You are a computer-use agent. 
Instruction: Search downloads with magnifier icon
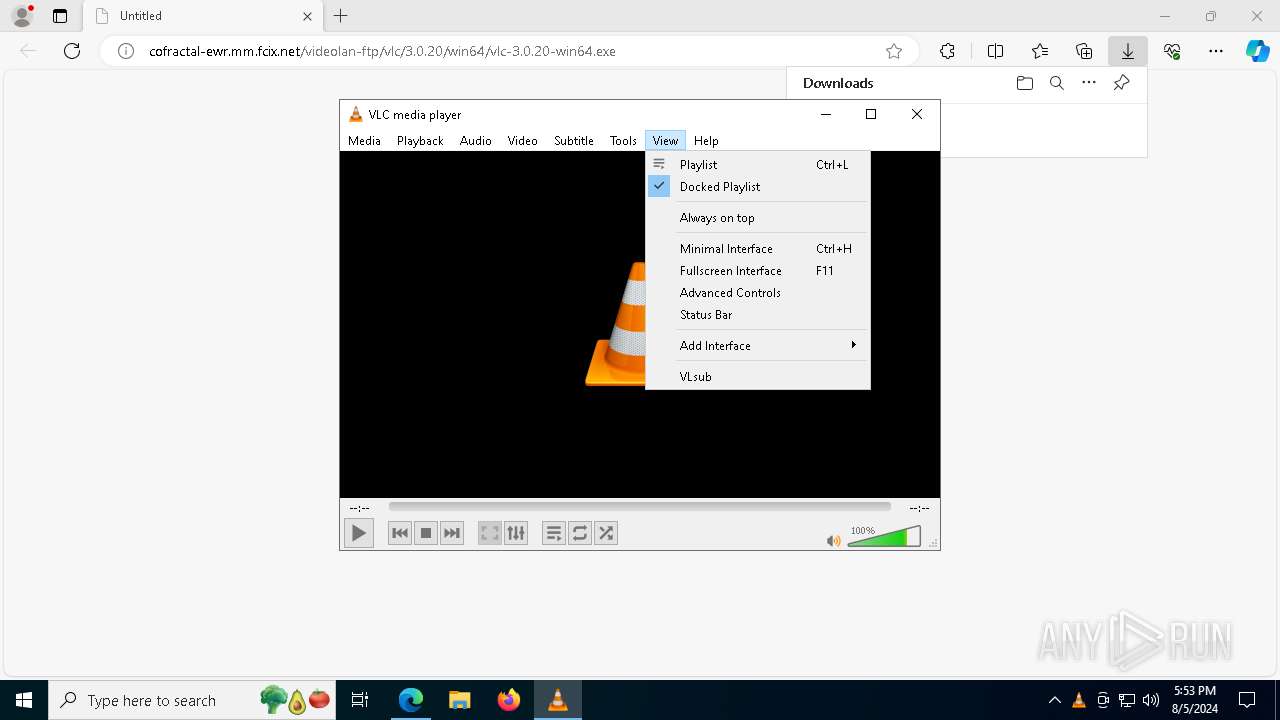coord(1056,83)
